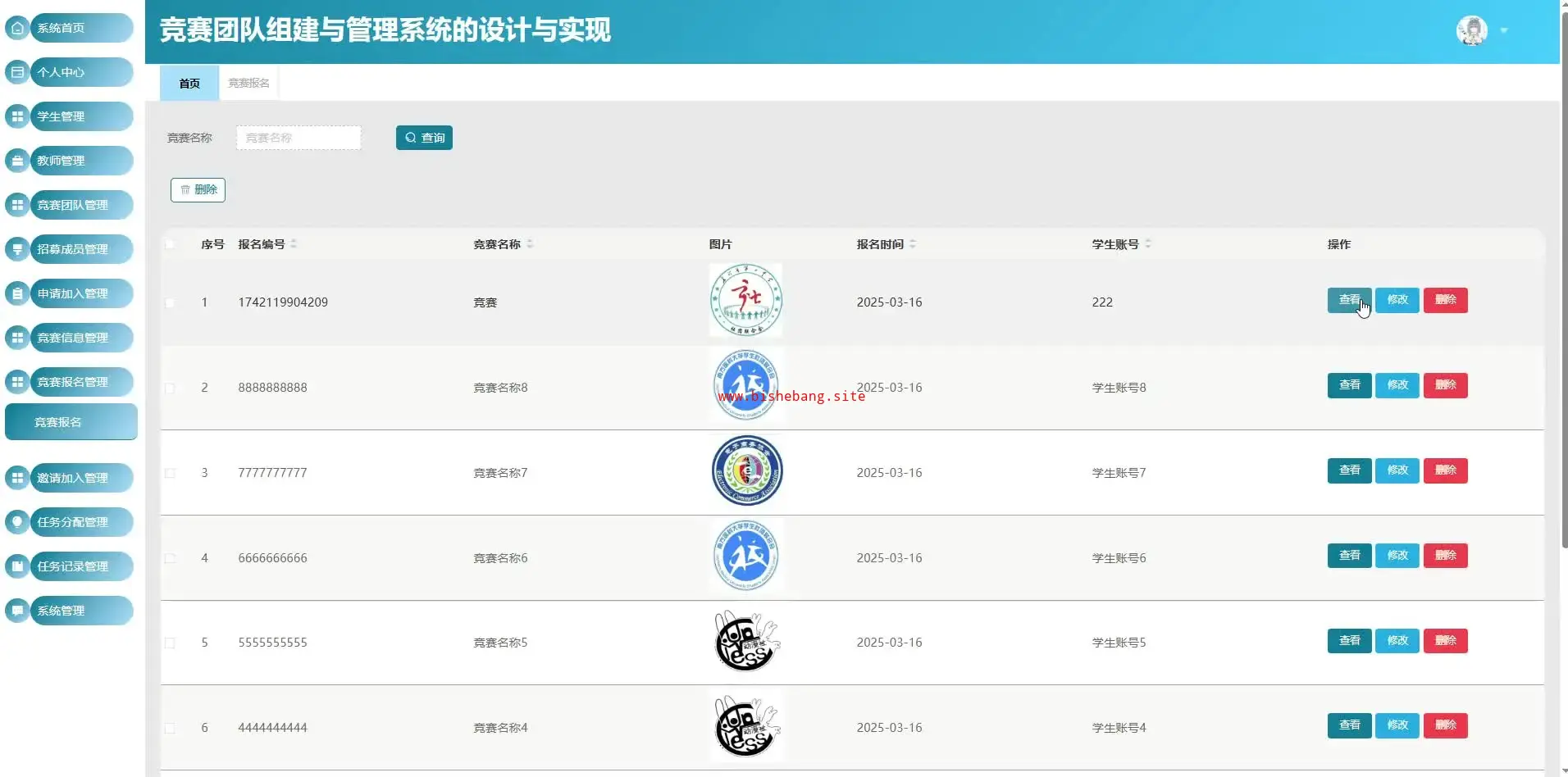Open the 竞赛报名 submenu item in sidebar

pyautogui.click(x=71, y=422)
